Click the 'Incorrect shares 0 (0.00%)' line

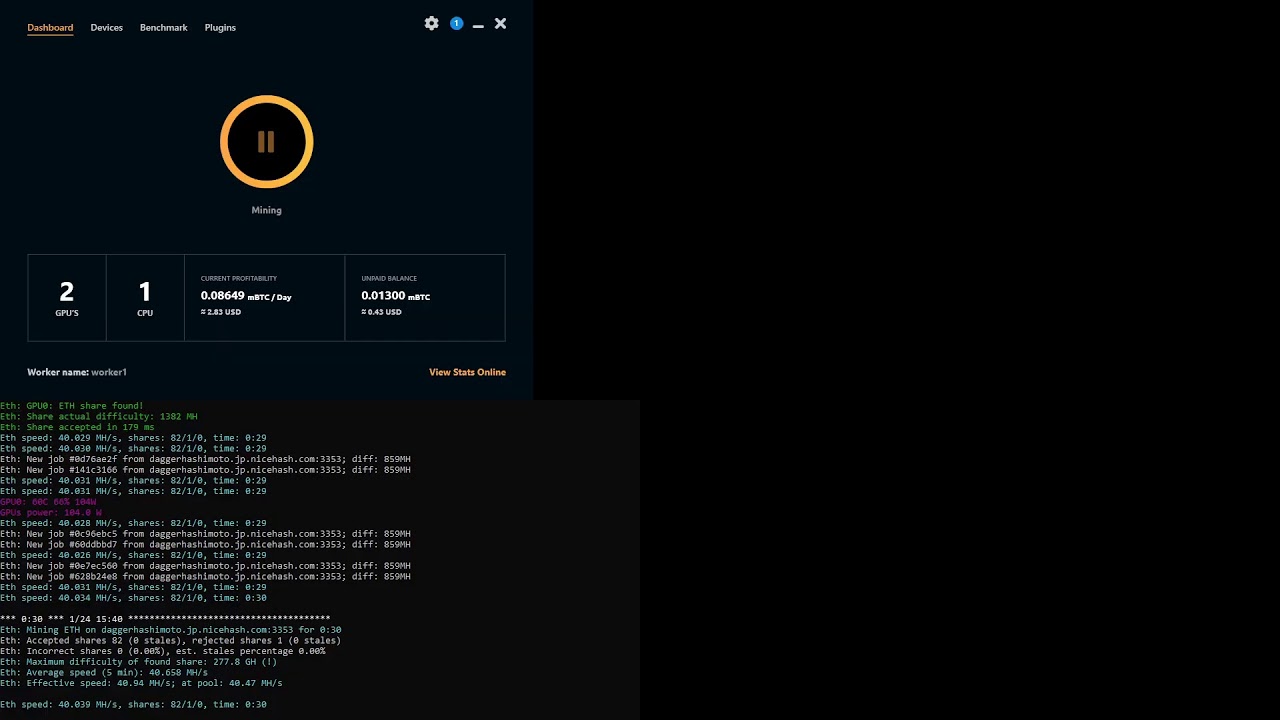pyautogui.click(x=163, y=651)
